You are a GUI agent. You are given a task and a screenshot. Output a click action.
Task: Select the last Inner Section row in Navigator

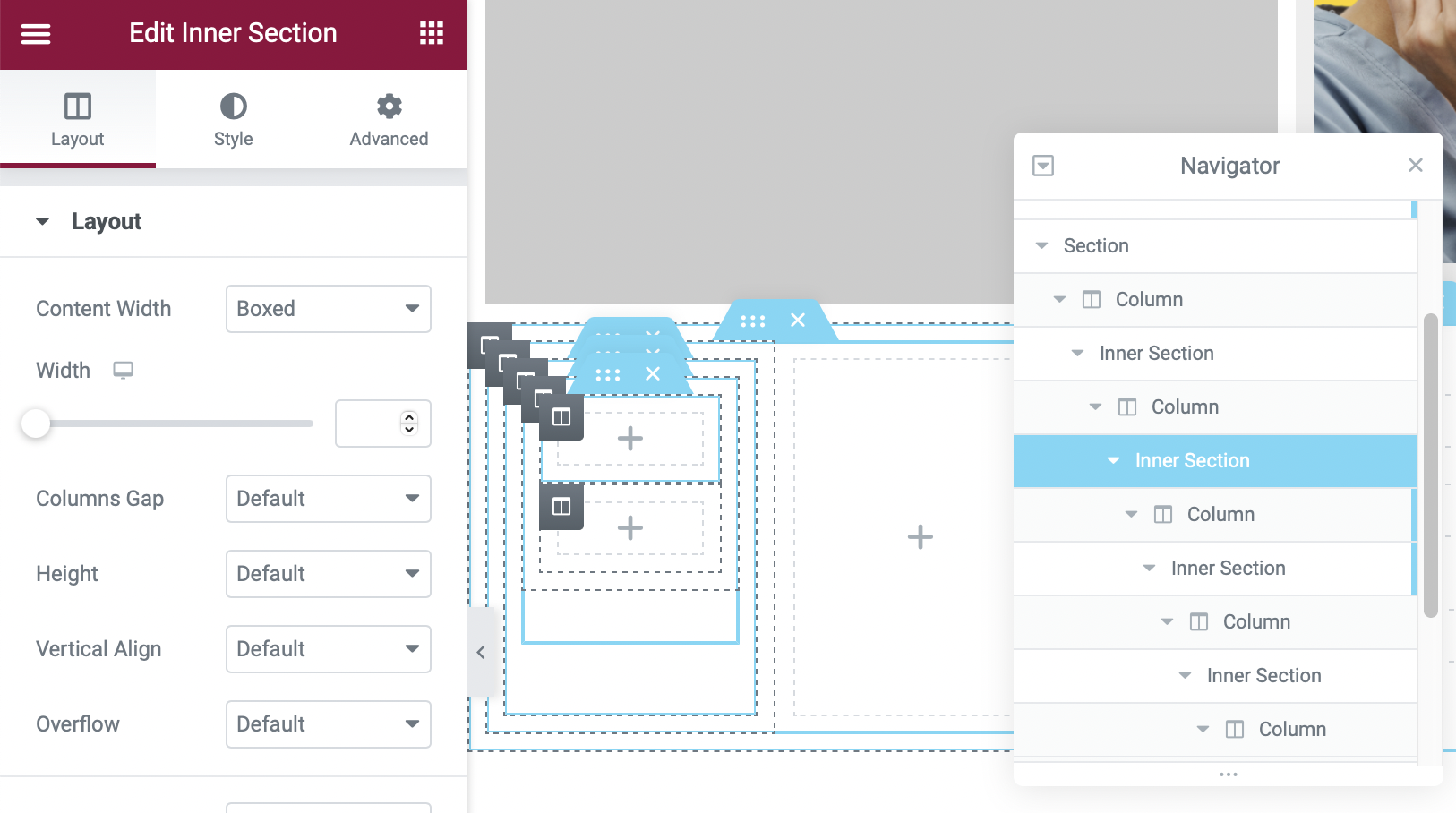(x=1215, y=676)
